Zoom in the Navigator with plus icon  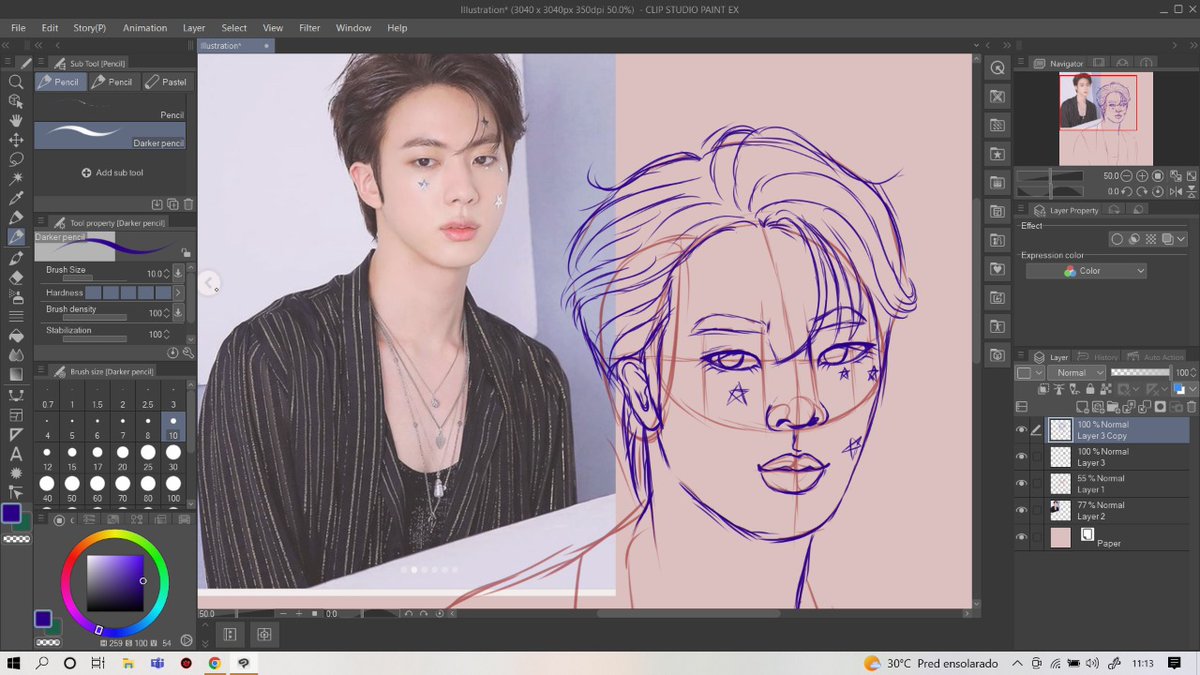(x=1143, y=176)
